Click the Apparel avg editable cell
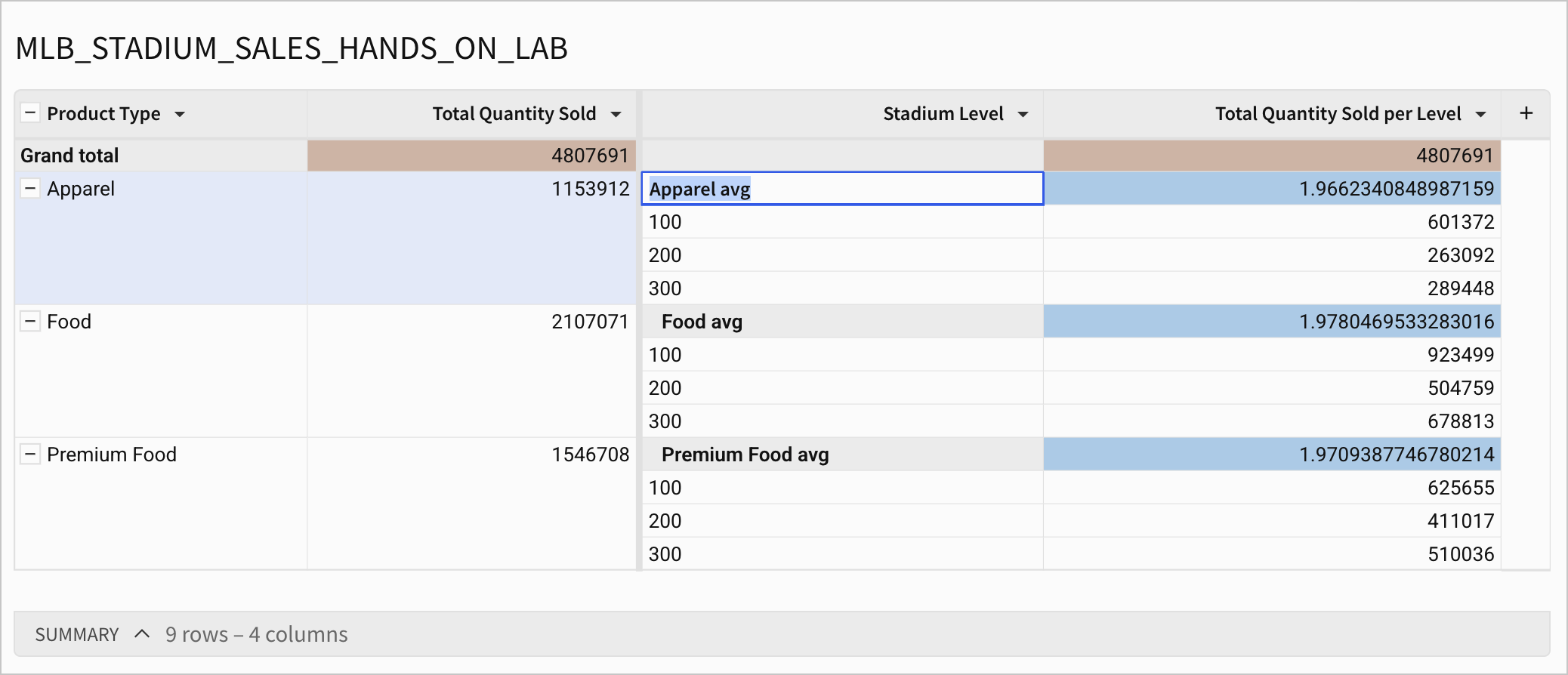This screenshot has width=1568, height=675. pyautogui.click(x=842, y=189)
